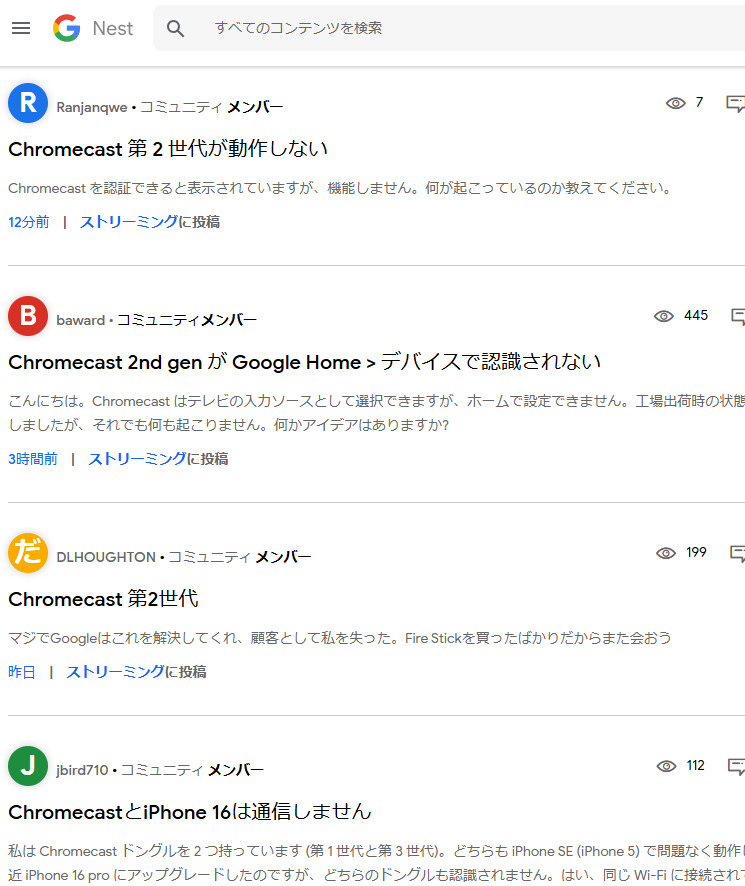Viewport: 745px width, 886px height.
Task: Open the hamburger navigation menu
Action: (x=21, y=28)
